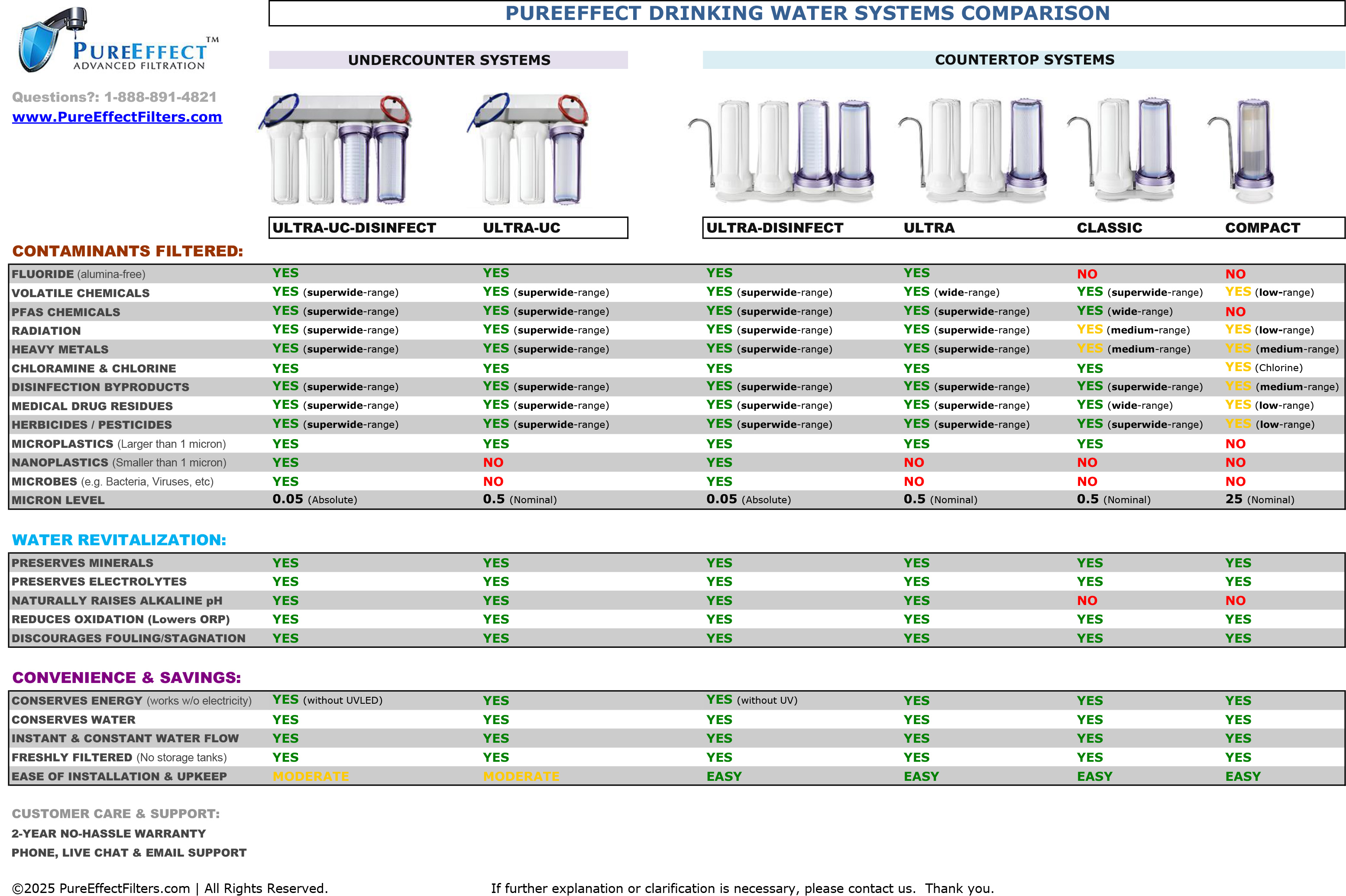1346x896 pixels.
Task: Select the Classic countertop system image
Action: tap(1121, 150)
